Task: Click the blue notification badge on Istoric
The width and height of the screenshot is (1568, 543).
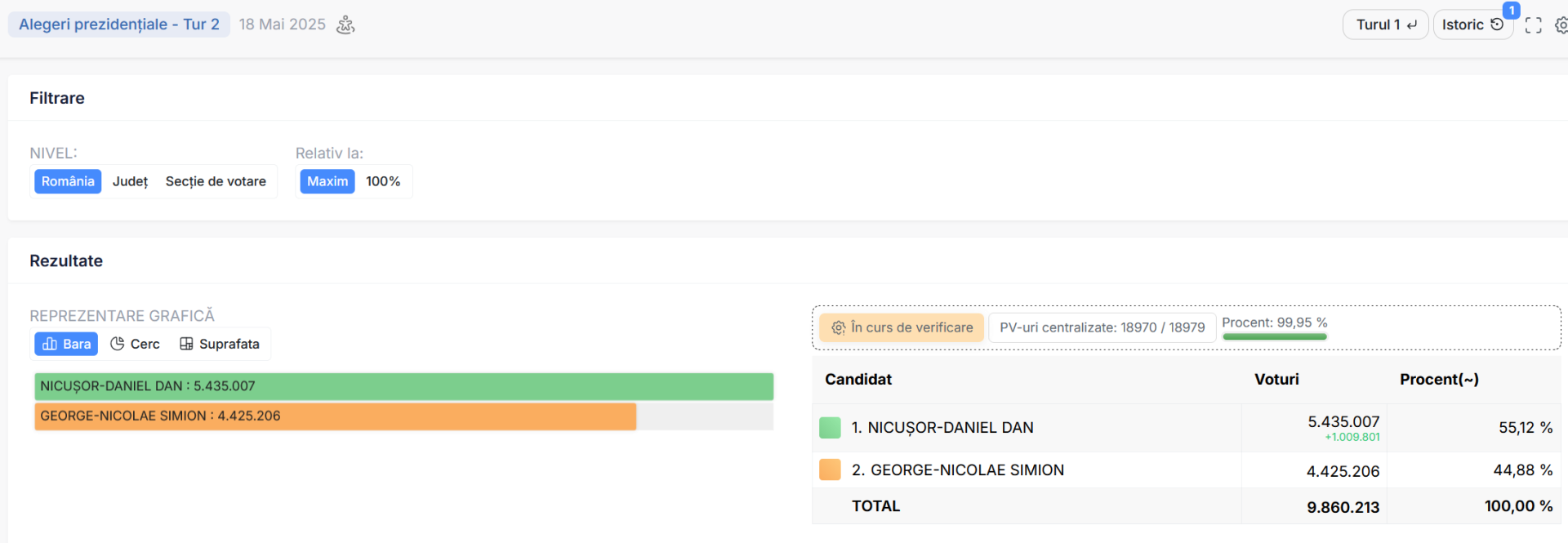Action: pyautogui.click(x=1511, y=10)
